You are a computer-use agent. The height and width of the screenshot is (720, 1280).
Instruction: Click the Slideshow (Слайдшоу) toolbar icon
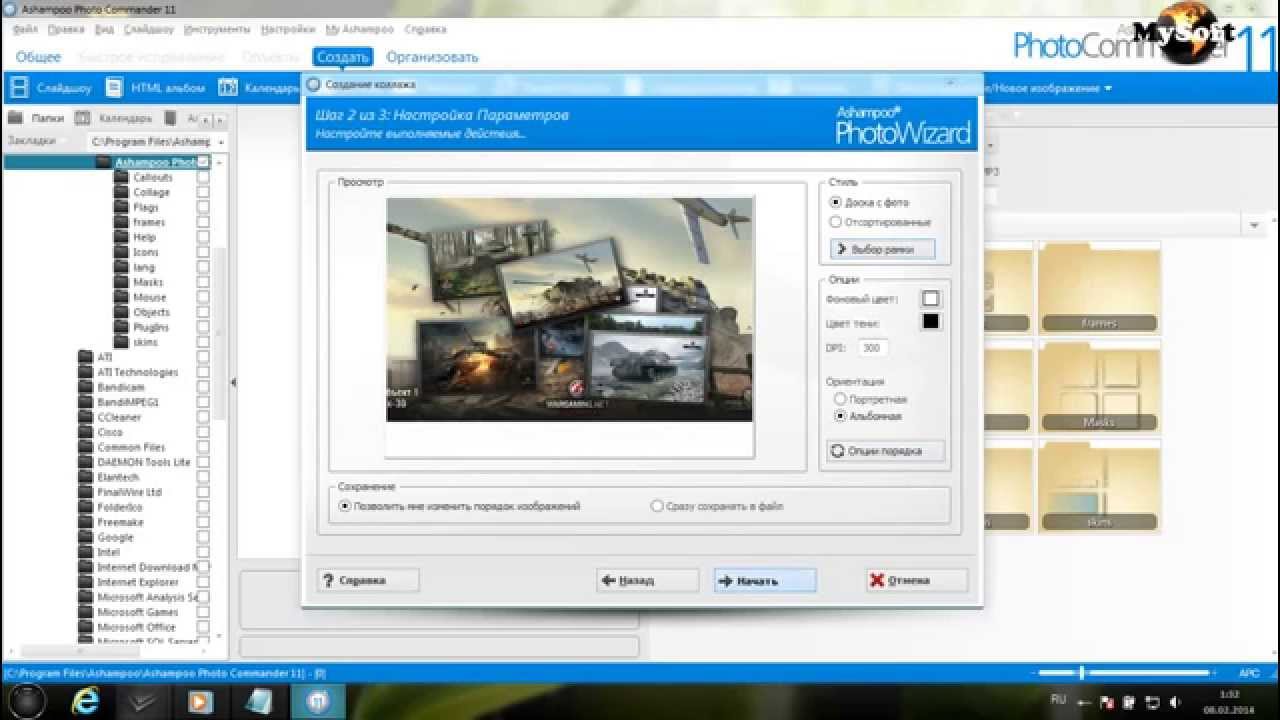click(x=18, y=88)
